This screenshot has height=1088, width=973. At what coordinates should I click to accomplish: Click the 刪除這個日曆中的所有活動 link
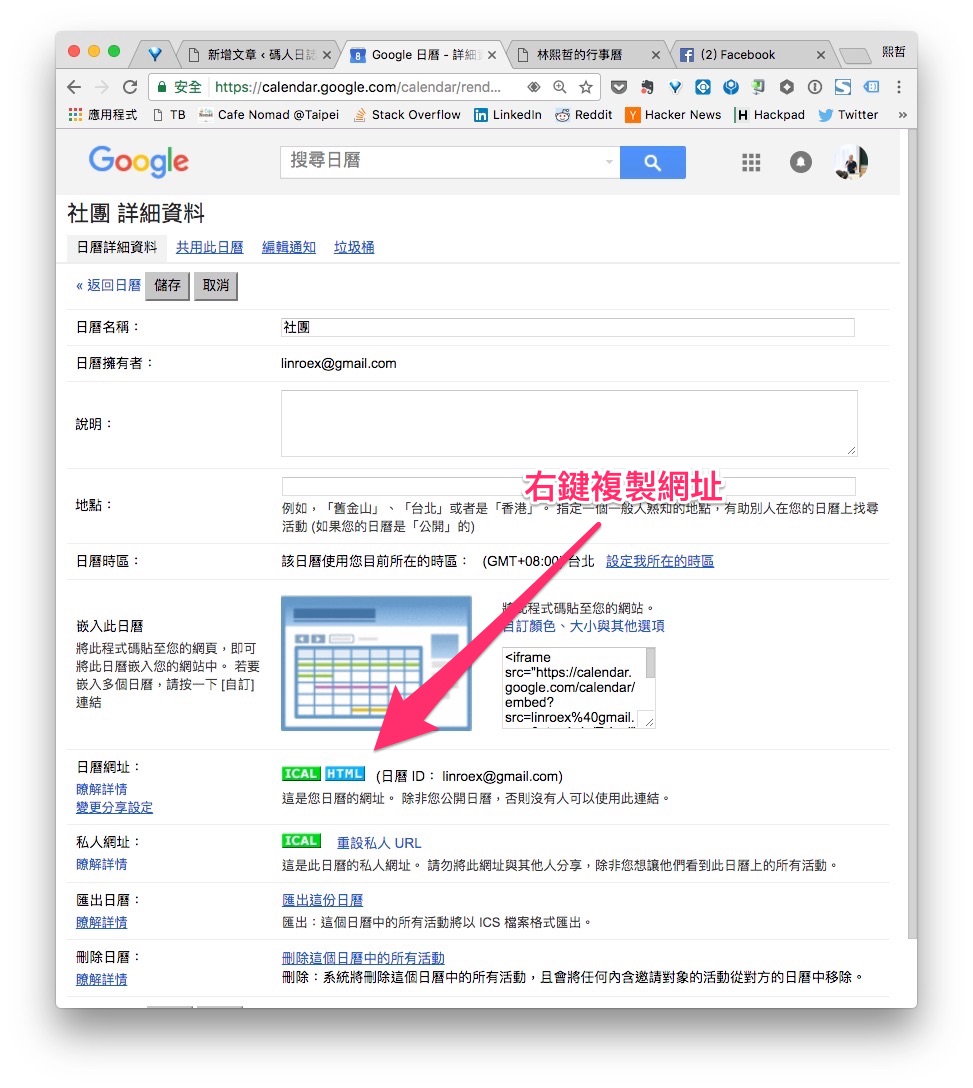(363, 958)
